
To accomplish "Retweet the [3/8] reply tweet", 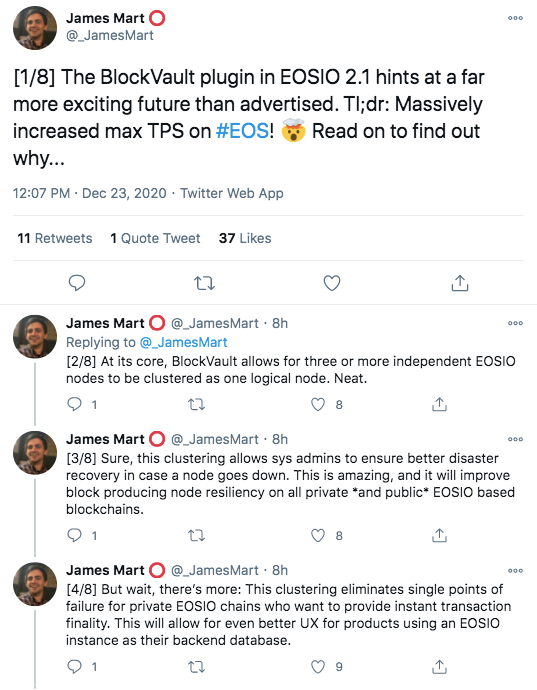I will point(196,535).
